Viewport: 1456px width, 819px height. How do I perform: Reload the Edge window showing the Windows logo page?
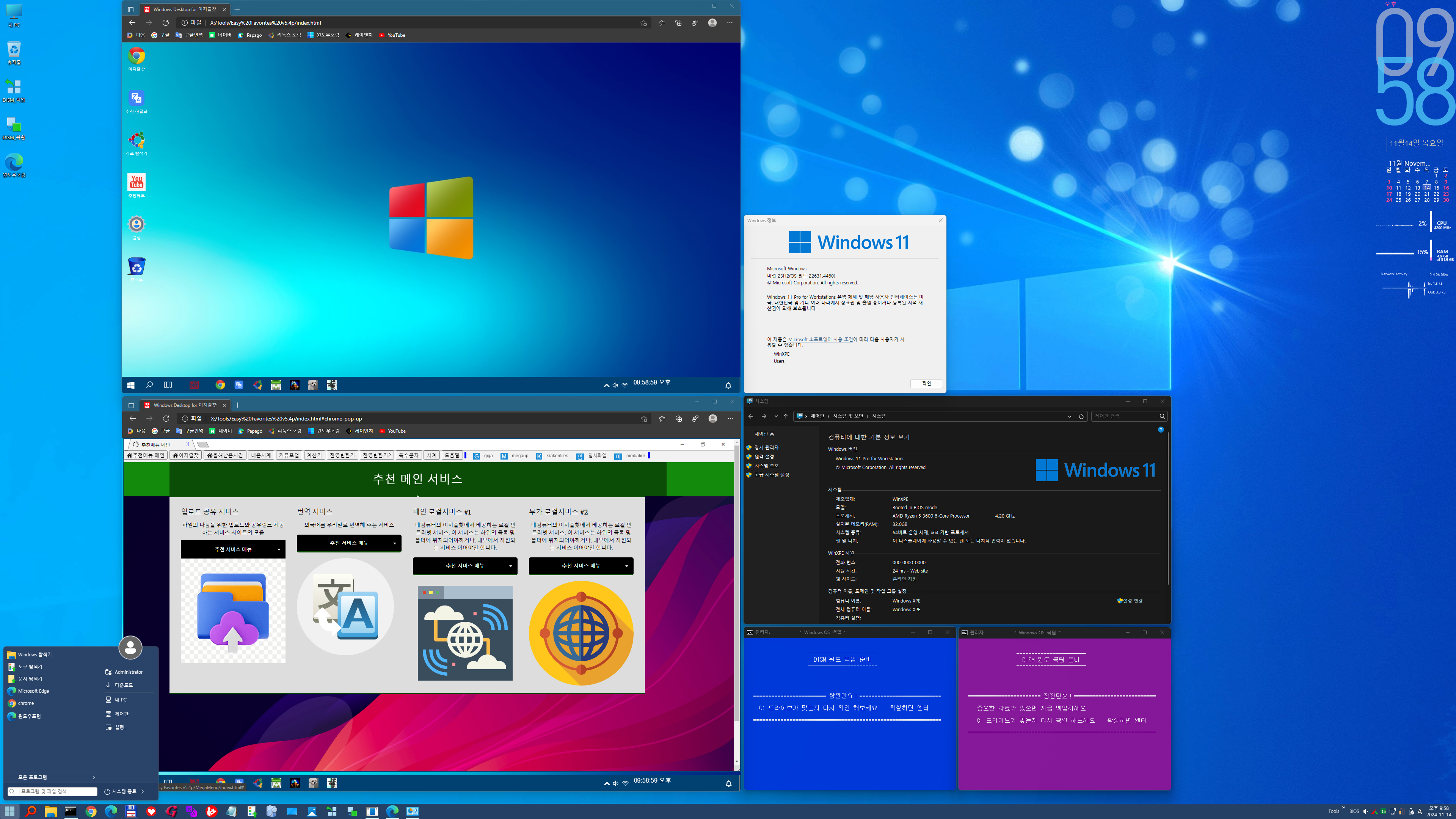click(166, 23)
